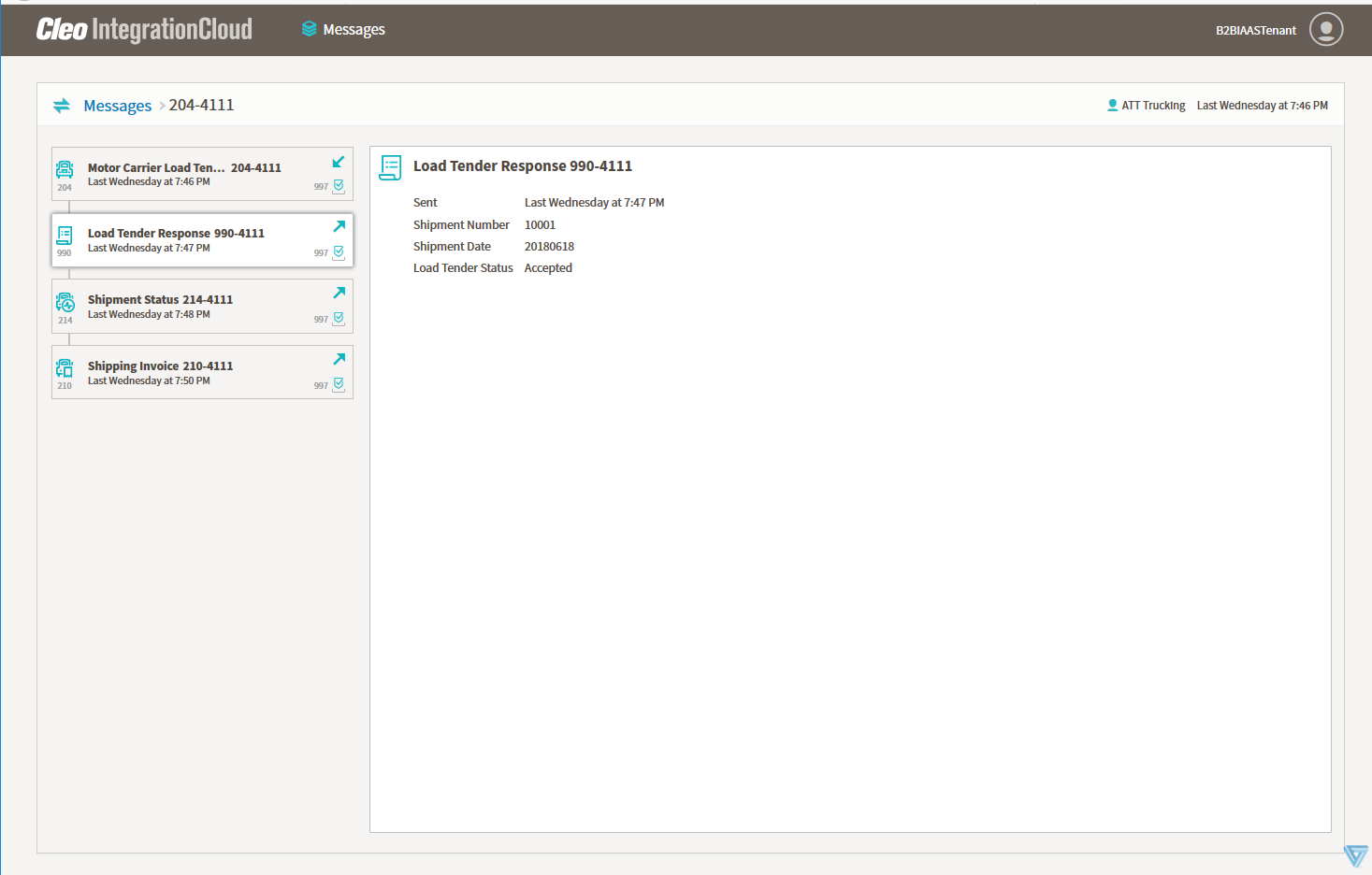Click the ATT Trucking partner name
This screenshot has height=875, width=1372.
[x=1152, y=105]
